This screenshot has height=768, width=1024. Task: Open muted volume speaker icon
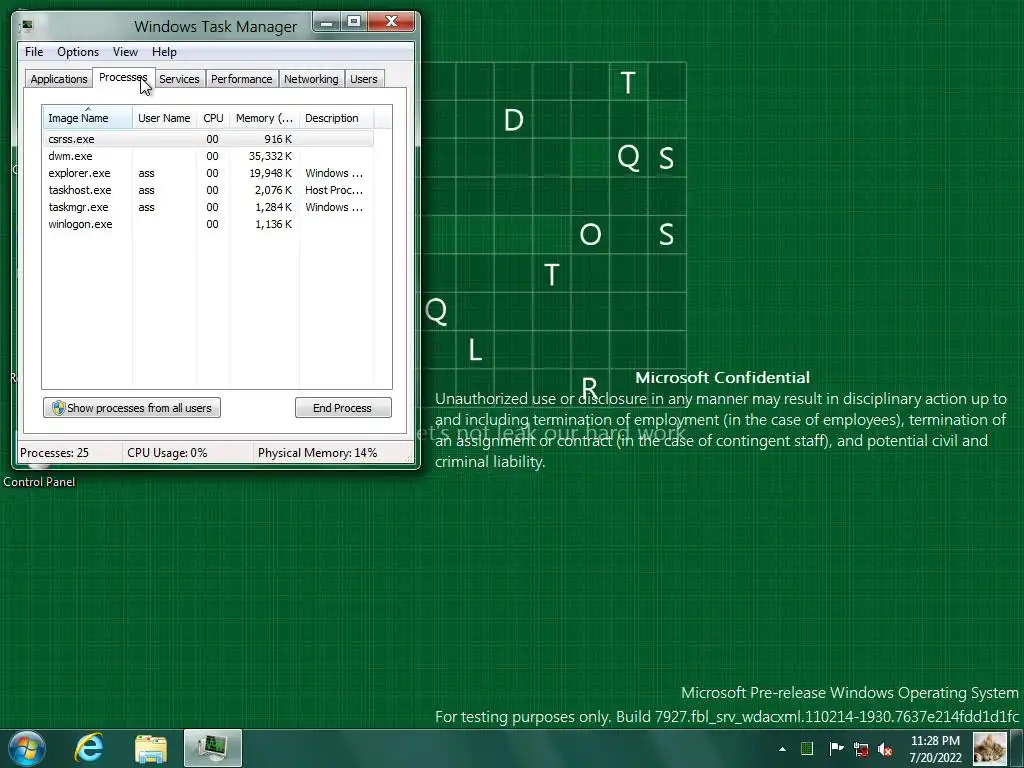coord(886,749)
